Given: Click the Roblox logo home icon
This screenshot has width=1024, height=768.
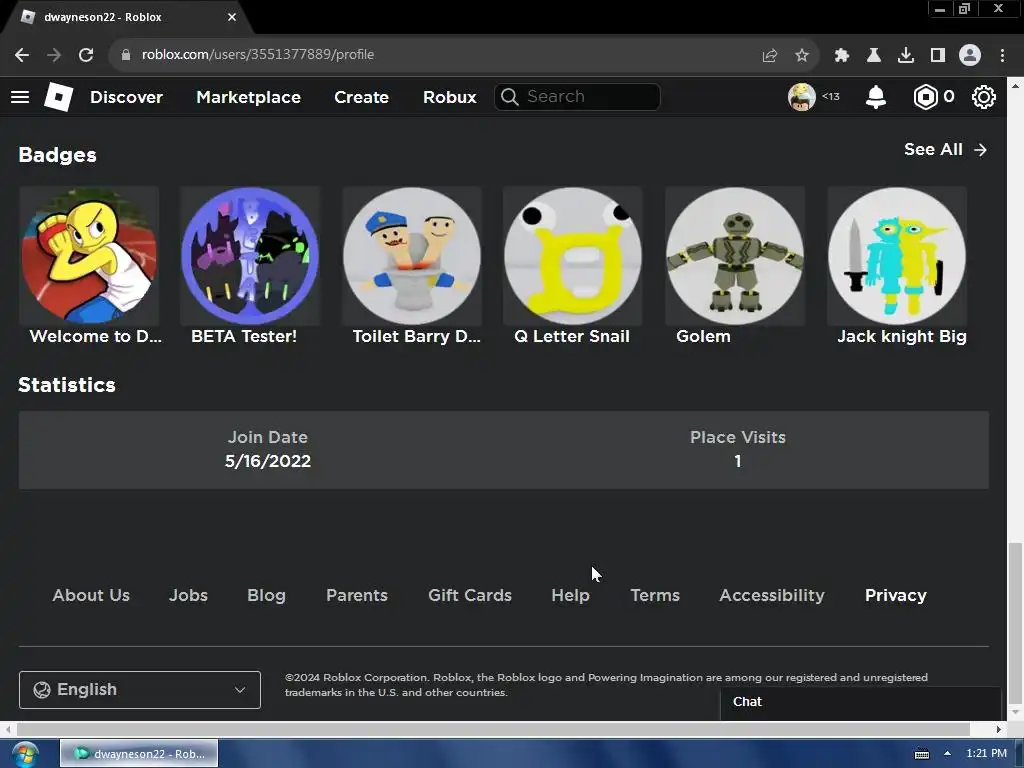Looking at the screenshot, I should point(58,97).
